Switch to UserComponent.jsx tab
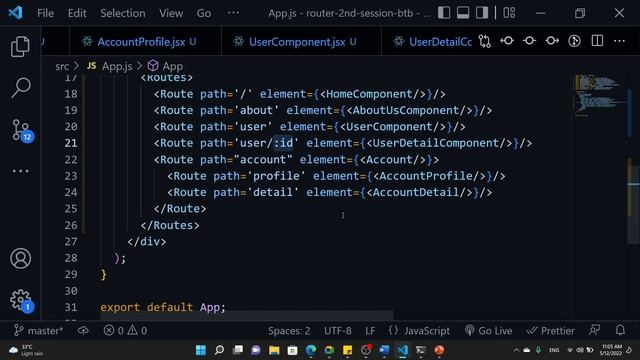This screenshot has height=360, width=640. [x=301, y=42]
